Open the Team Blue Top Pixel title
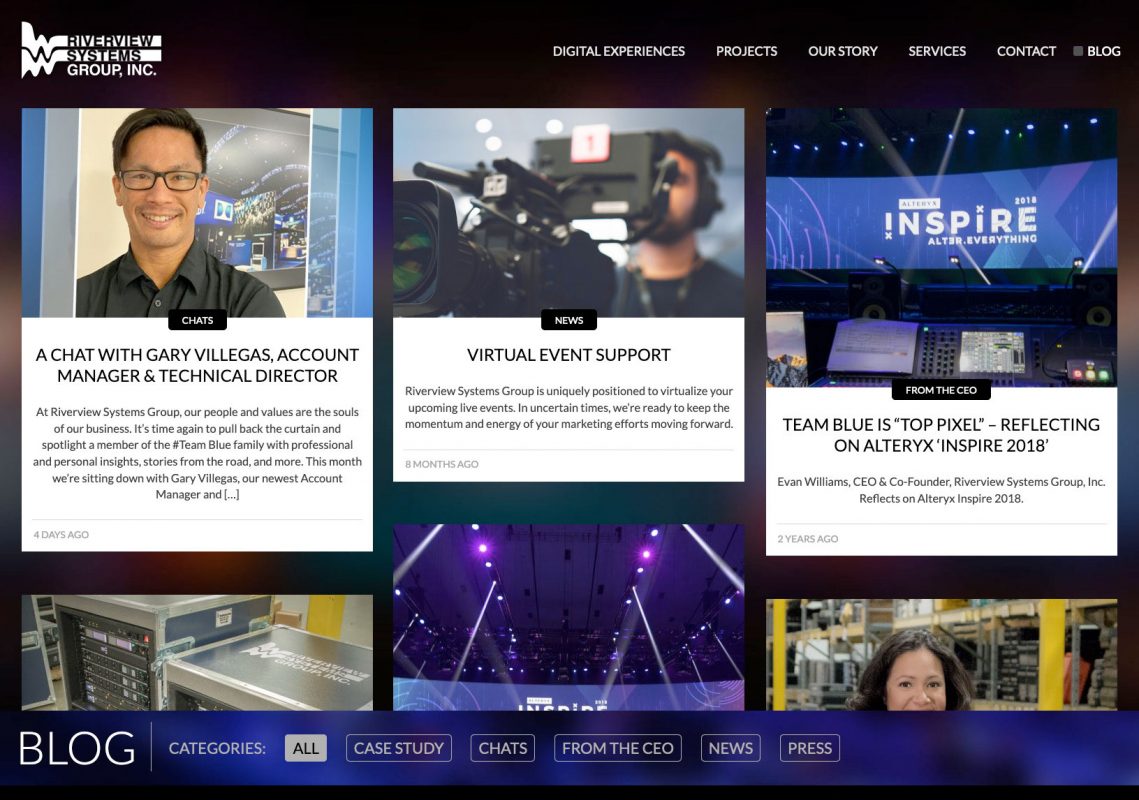The width and height of the screenshot is (1139, 800). (x=941, y=435)
